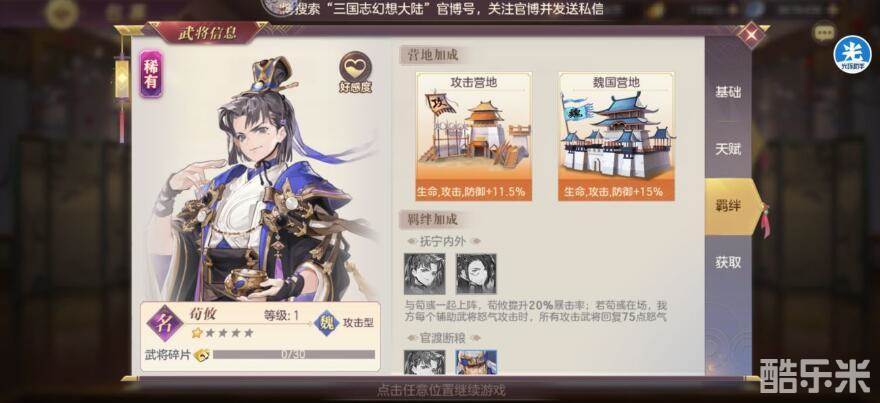The height and width of the screenshot is (403, 880).
Task: Tap the 武将碎片 fragment icon
Action: 201,355
